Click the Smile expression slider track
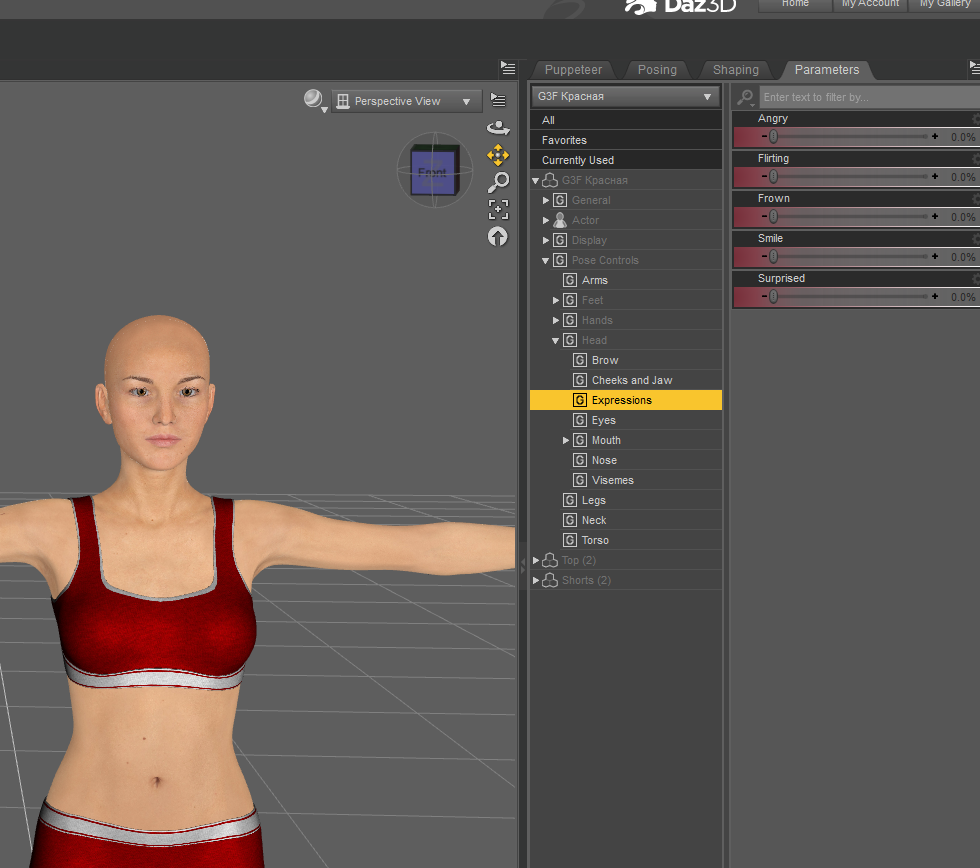Screen dimensions: 980x868 coord(849,256)
